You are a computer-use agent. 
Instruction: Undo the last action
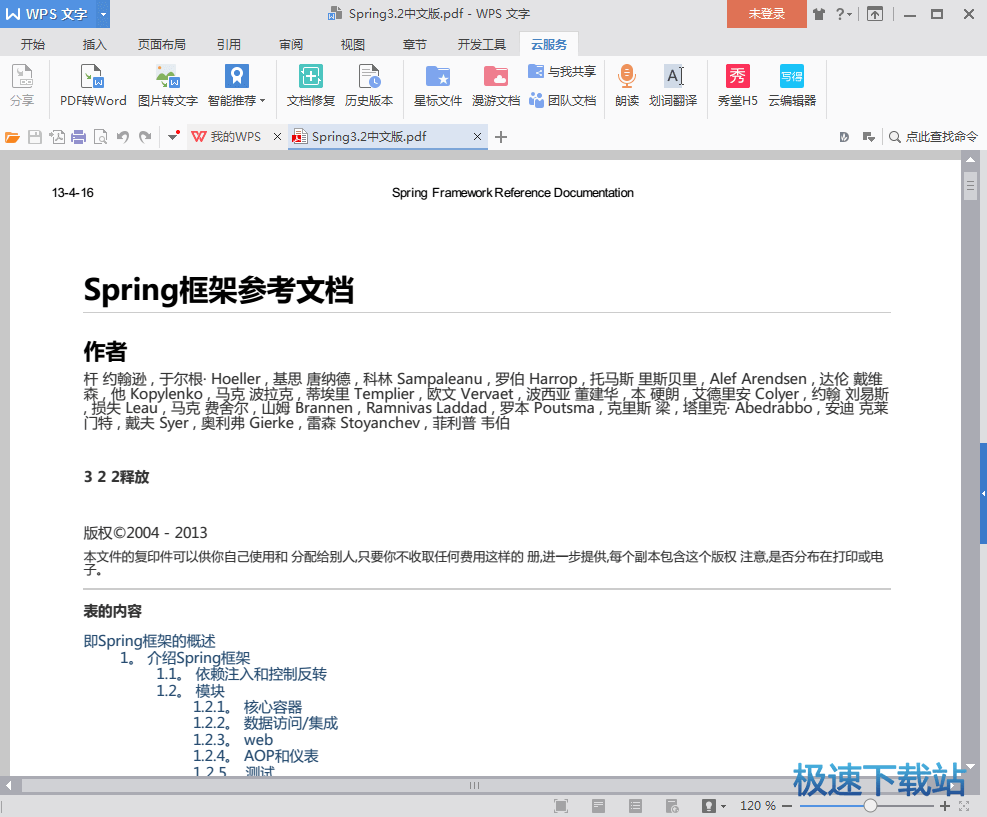pyautogui.click(x=123, y=137)
